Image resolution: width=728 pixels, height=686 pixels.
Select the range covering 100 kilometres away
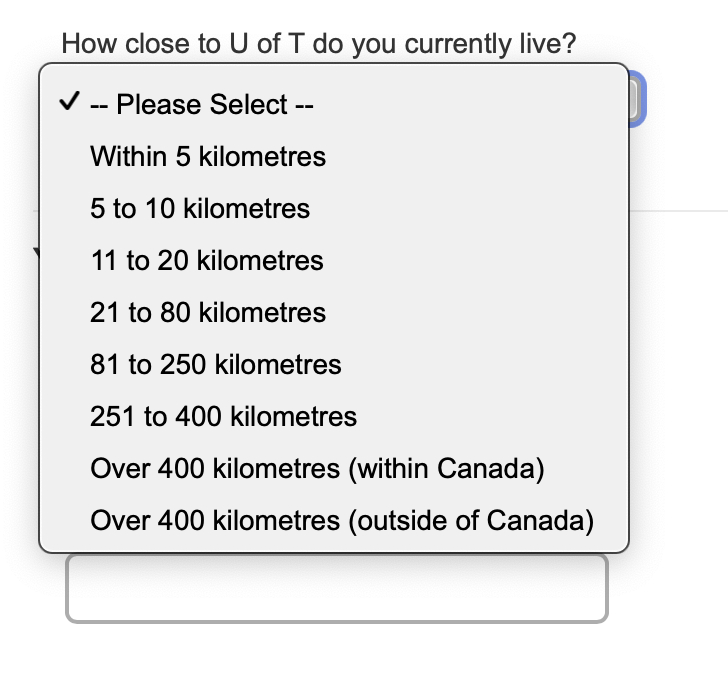[216, 365]
